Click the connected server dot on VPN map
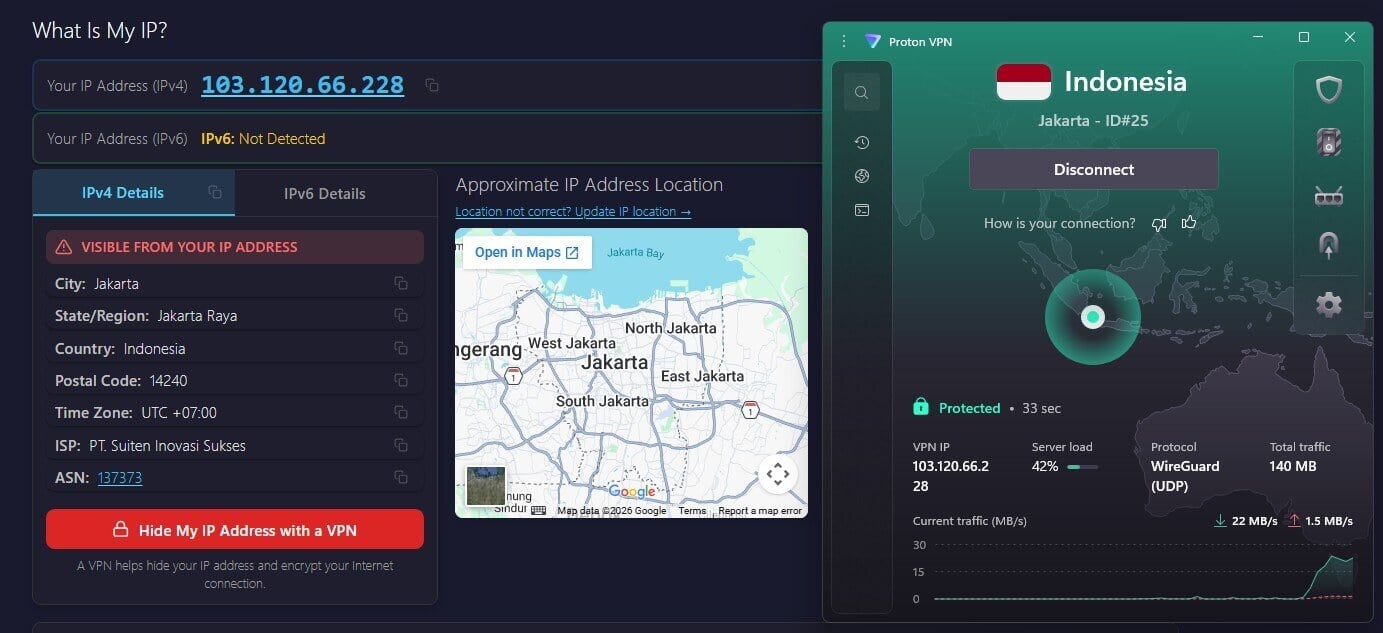1383x633 pixels. click(1093, 317)
